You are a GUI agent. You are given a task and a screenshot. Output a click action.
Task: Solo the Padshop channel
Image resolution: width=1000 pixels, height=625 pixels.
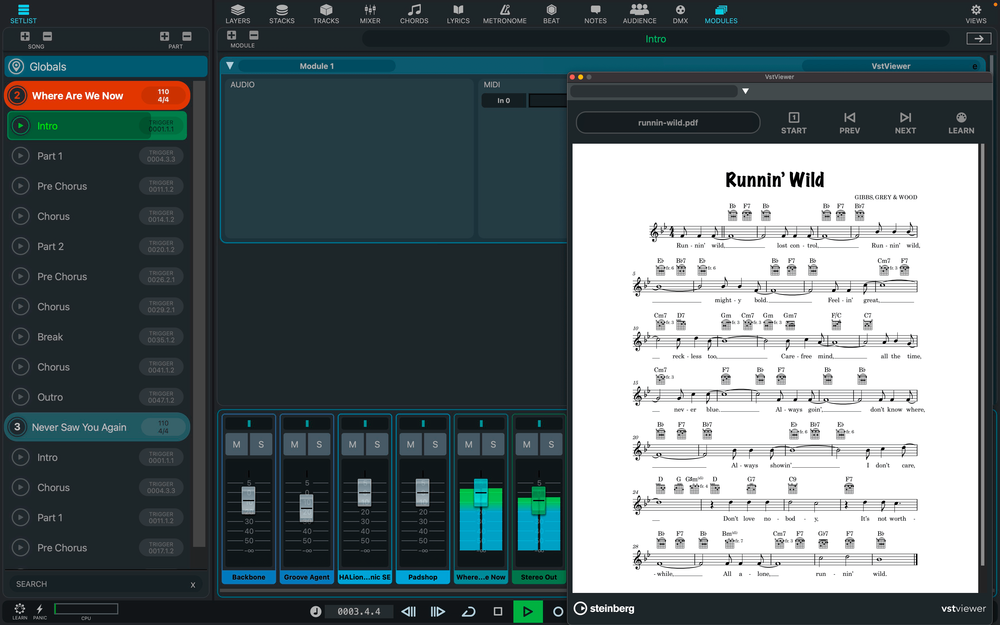coord(434,442)
